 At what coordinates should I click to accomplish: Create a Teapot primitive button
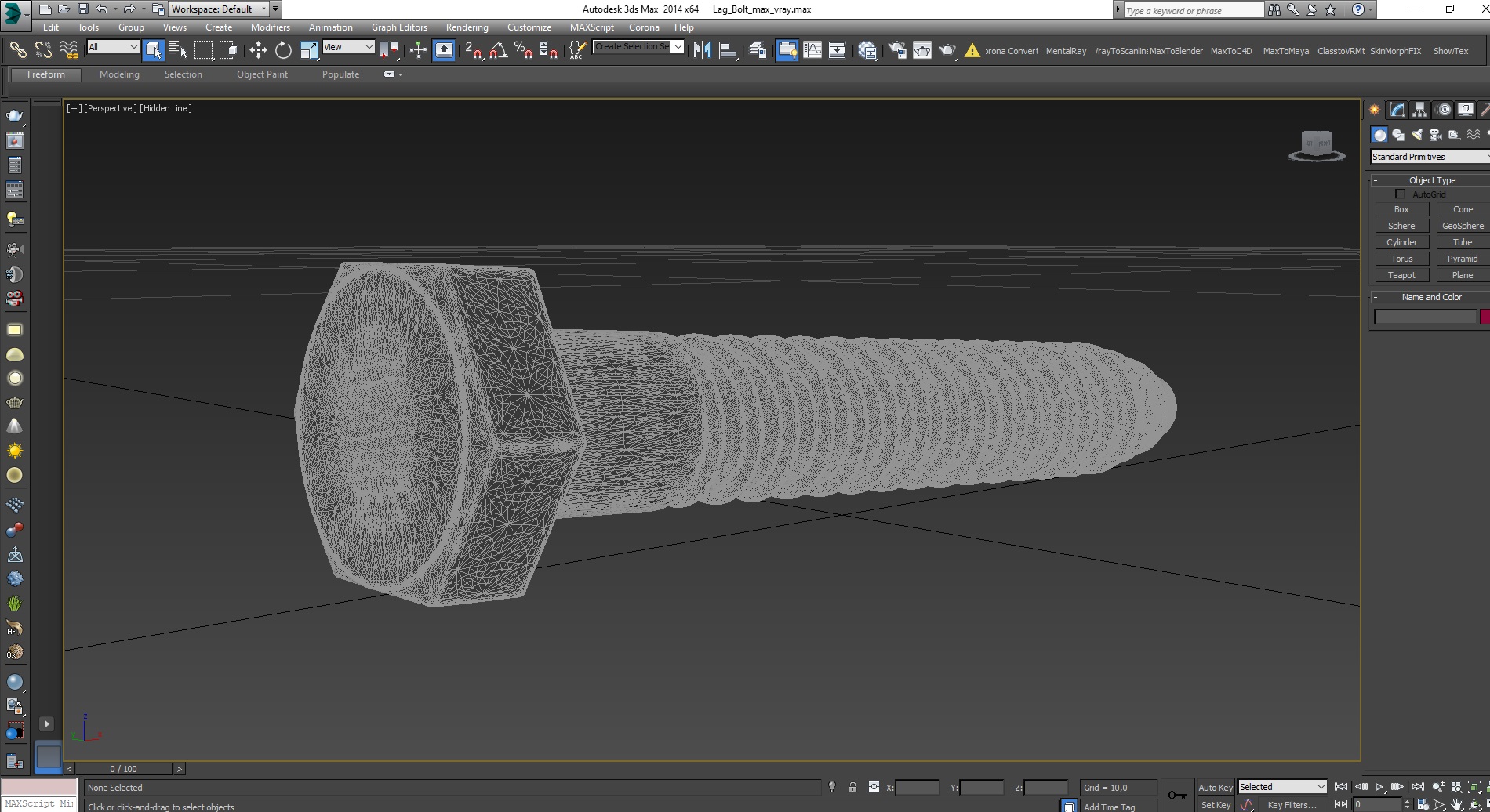click(1401, 275)
